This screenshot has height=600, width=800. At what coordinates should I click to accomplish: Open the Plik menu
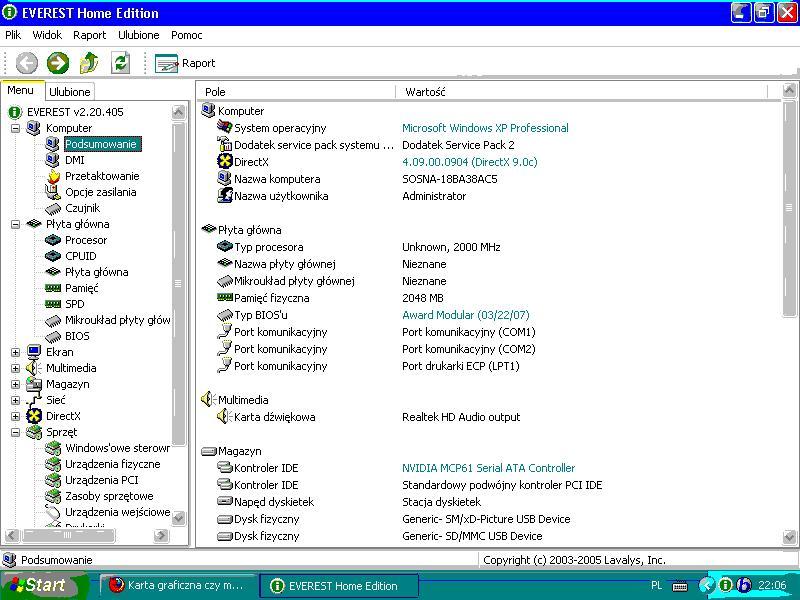coord(13,35)
